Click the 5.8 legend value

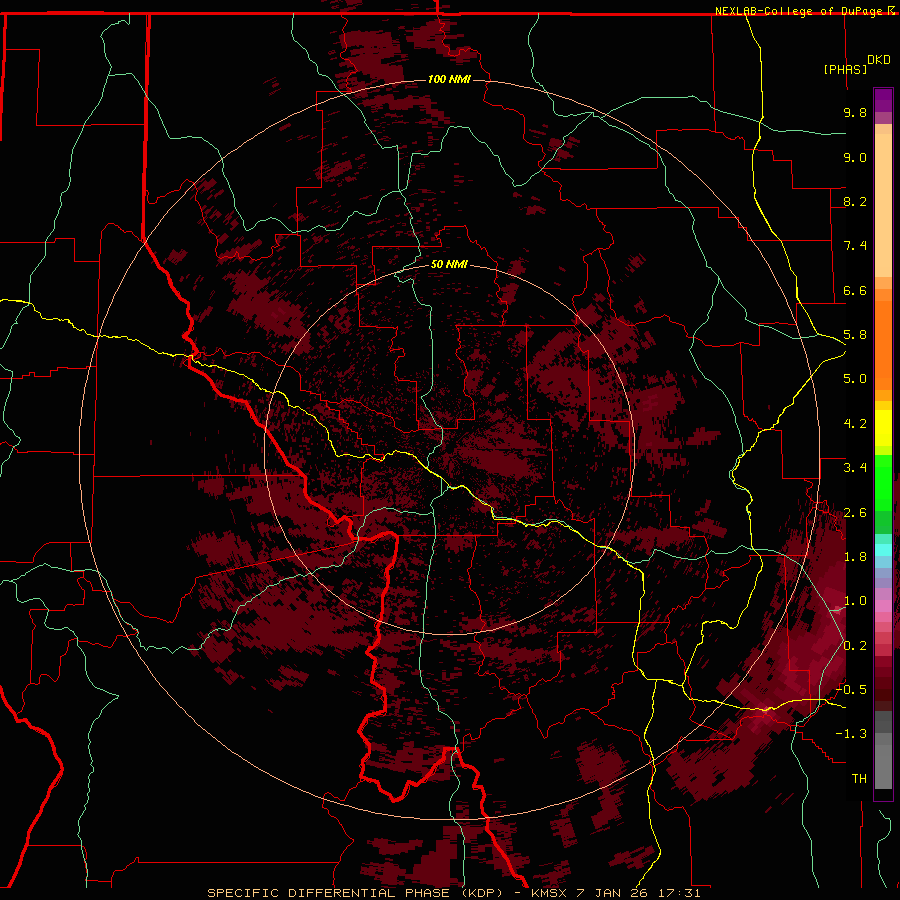[855, 335]
